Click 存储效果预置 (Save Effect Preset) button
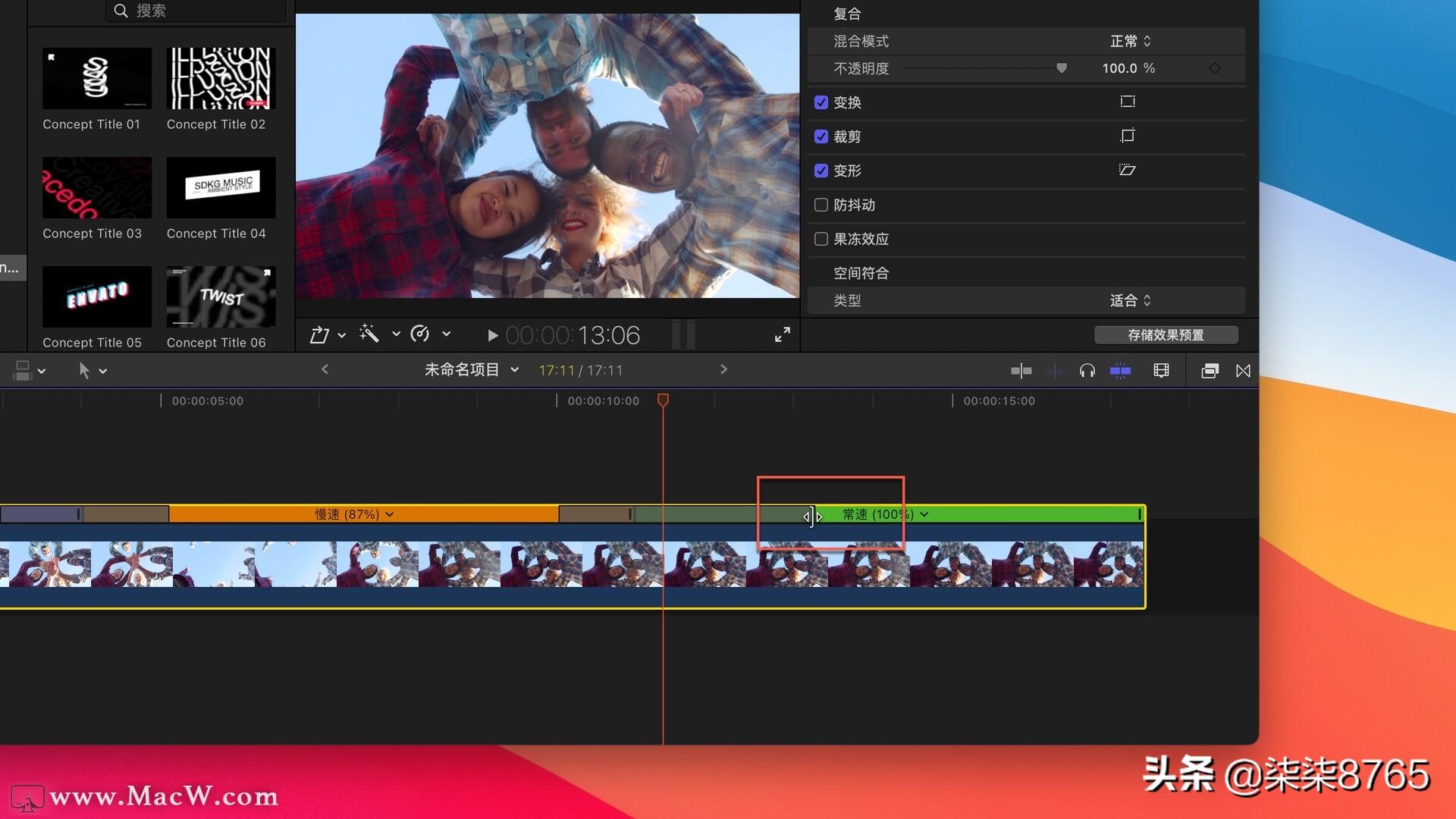The width and height of the screenshot is (1456, 819). (x=1166, y=334)
